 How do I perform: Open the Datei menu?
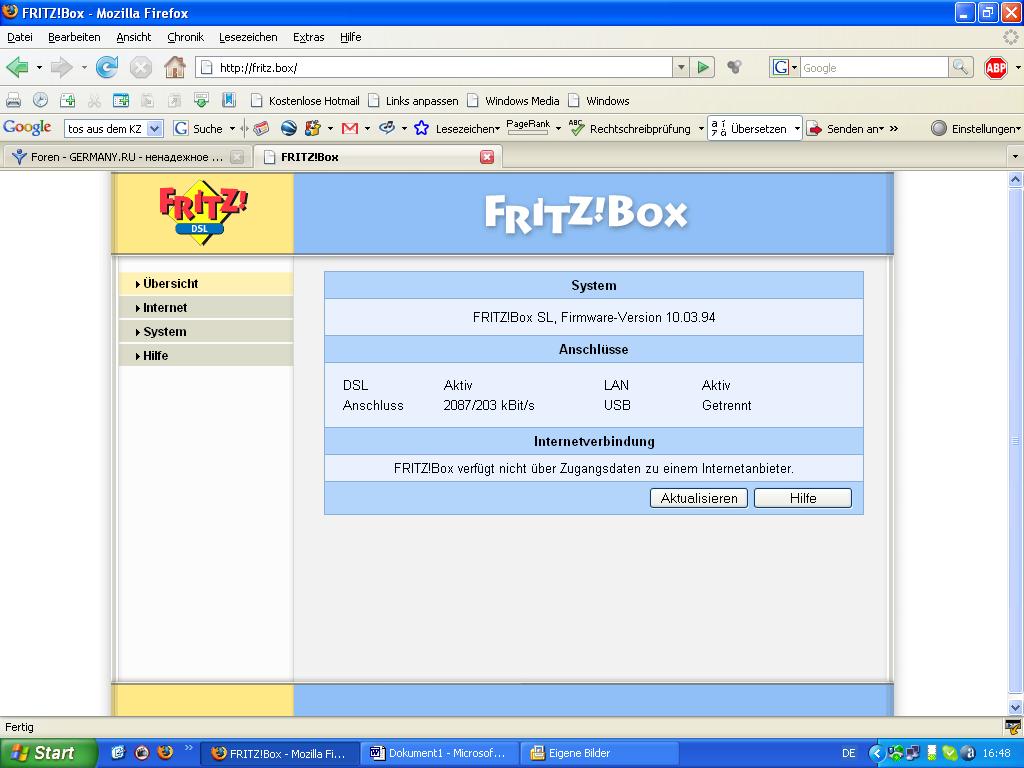(x=20, y=37)
